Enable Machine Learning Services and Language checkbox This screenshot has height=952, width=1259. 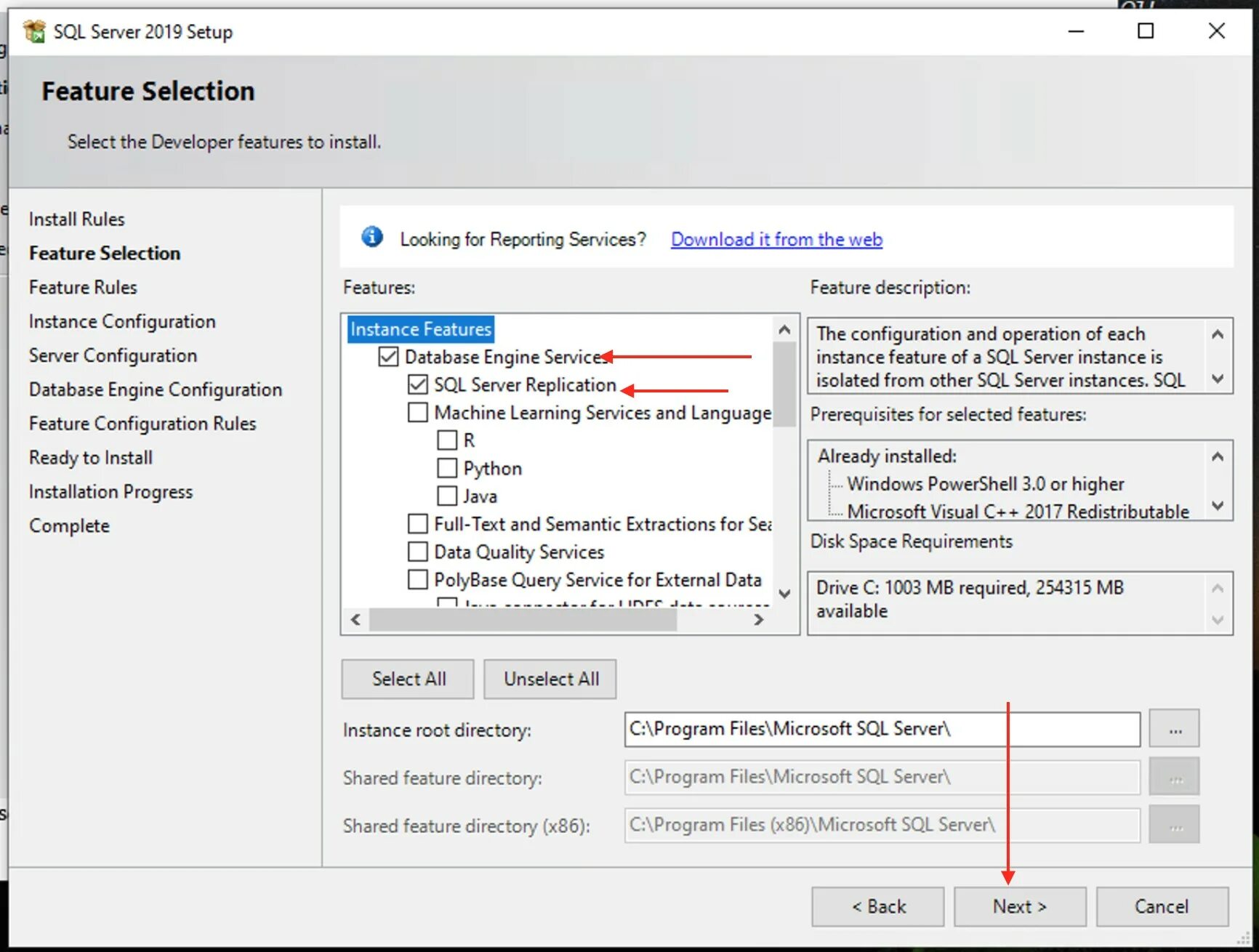(418, 412)
